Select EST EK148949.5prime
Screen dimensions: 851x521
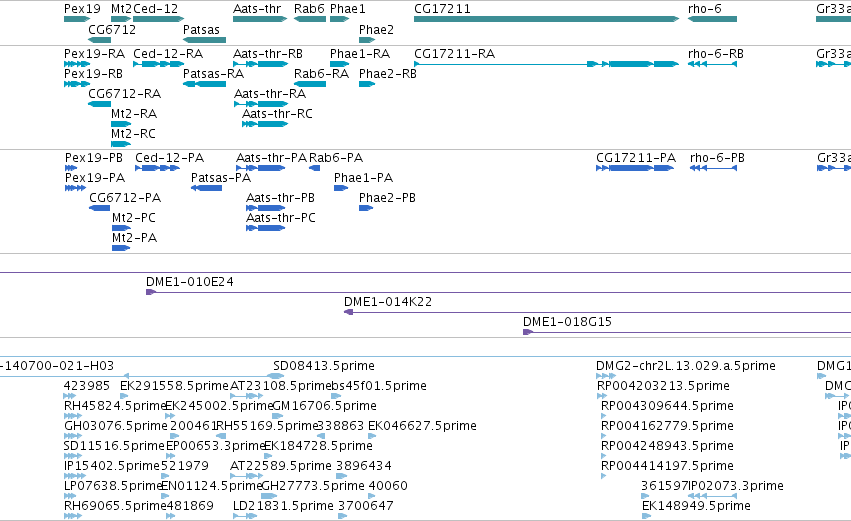click(x=696, y=507)
